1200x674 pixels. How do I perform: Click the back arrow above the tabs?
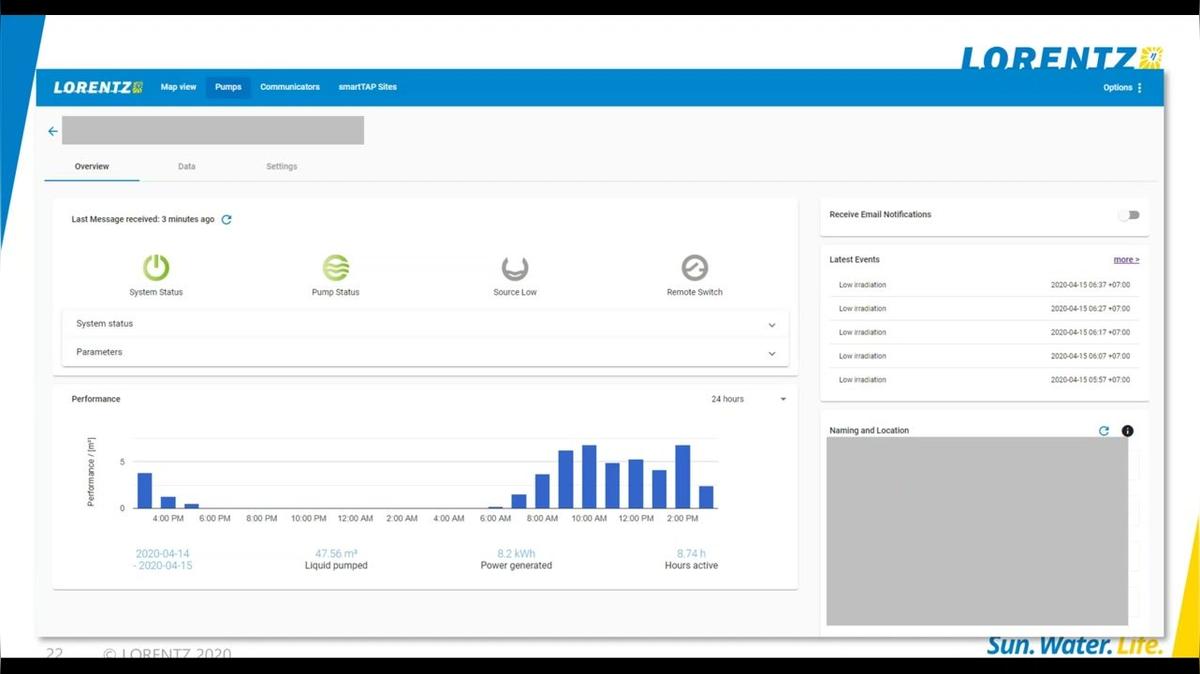pyautogui.click(x=53, y=131)
